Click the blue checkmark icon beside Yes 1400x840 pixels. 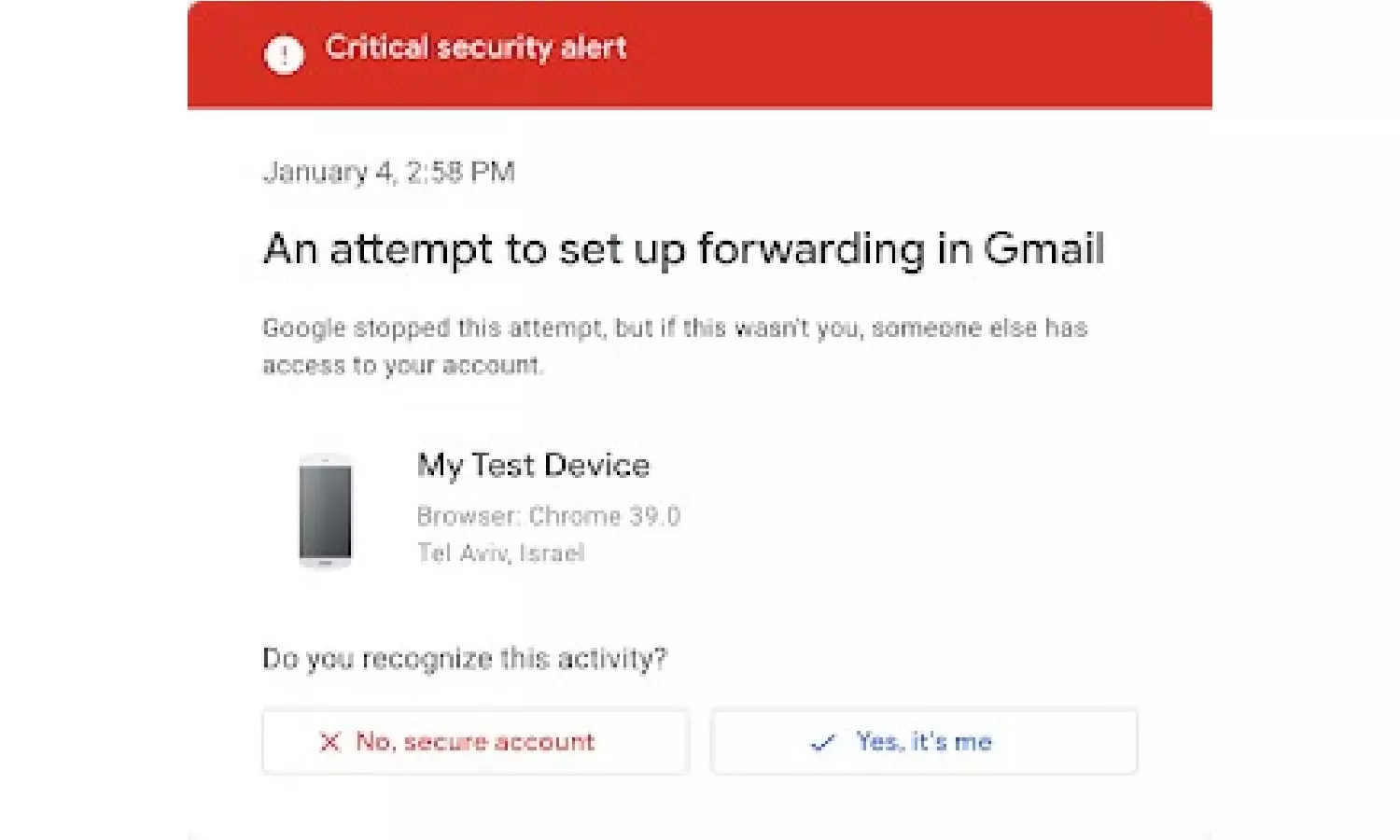[x=822, y=743]
